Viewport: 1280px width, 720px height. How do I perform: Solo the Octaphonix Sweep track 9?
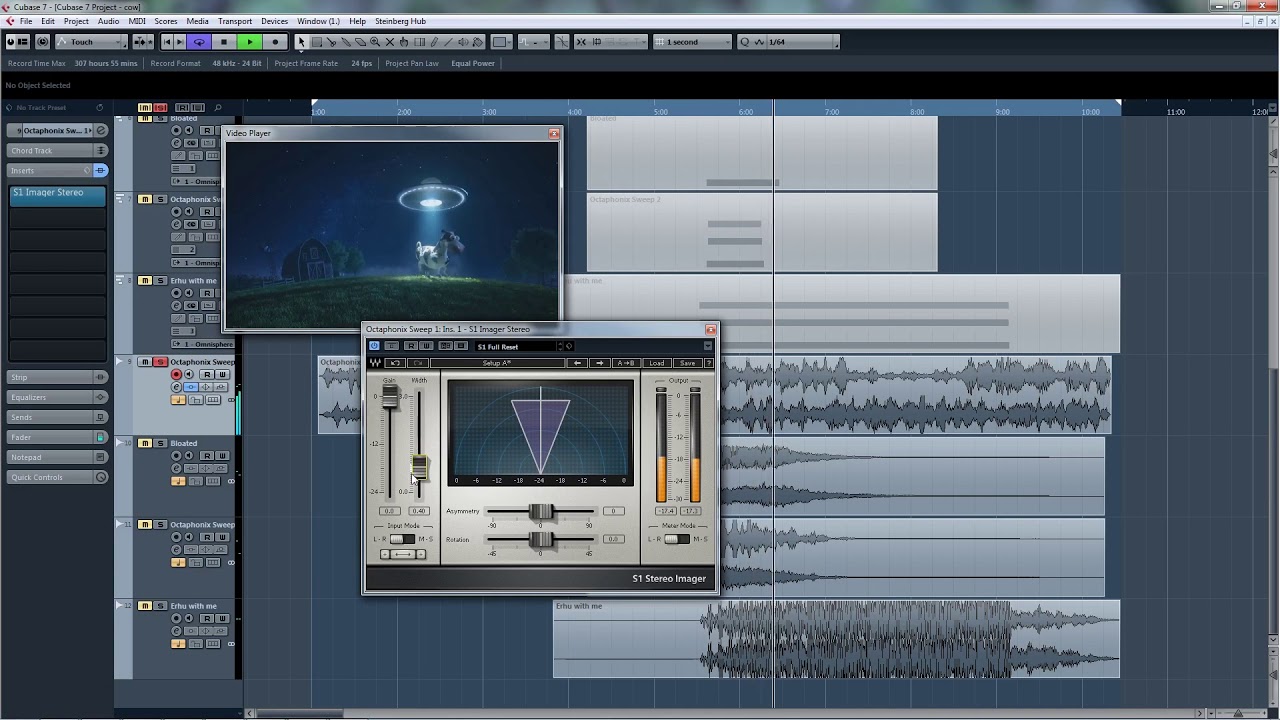tap(160, 362)
